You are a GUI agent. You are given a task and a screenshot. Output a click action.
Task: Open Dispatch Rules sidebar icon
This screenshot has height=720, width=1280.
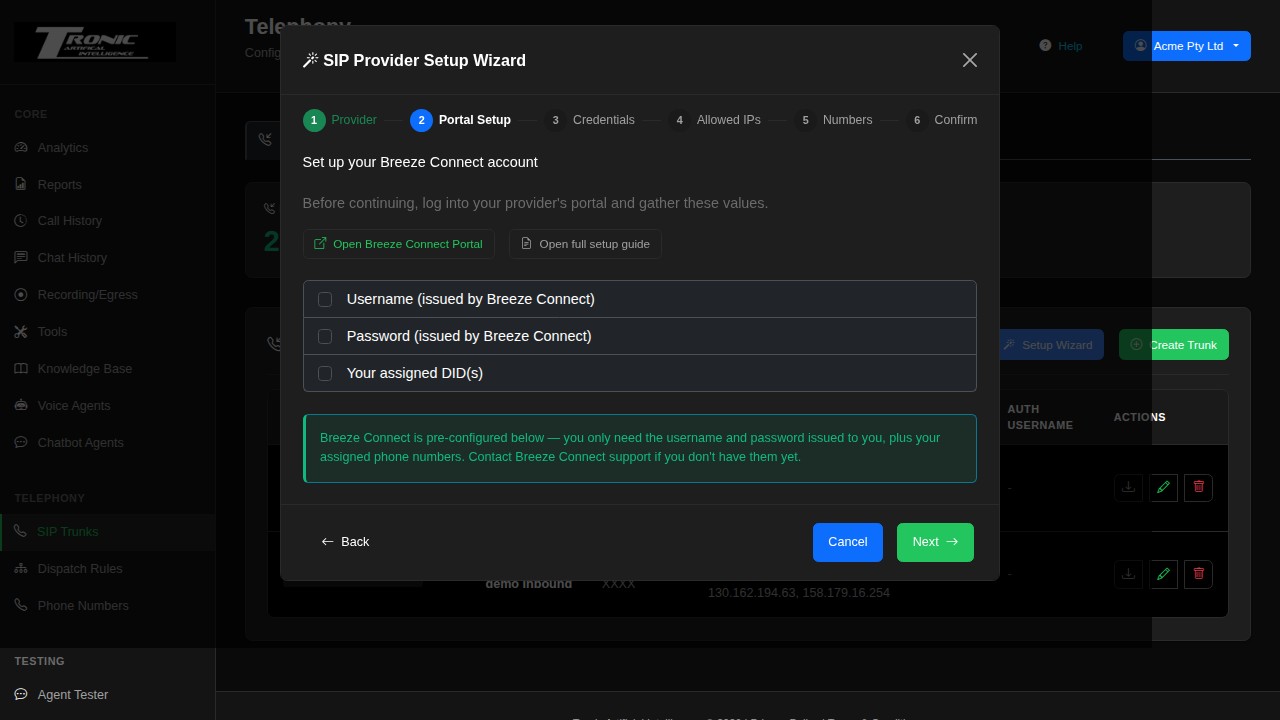point(21,569)
